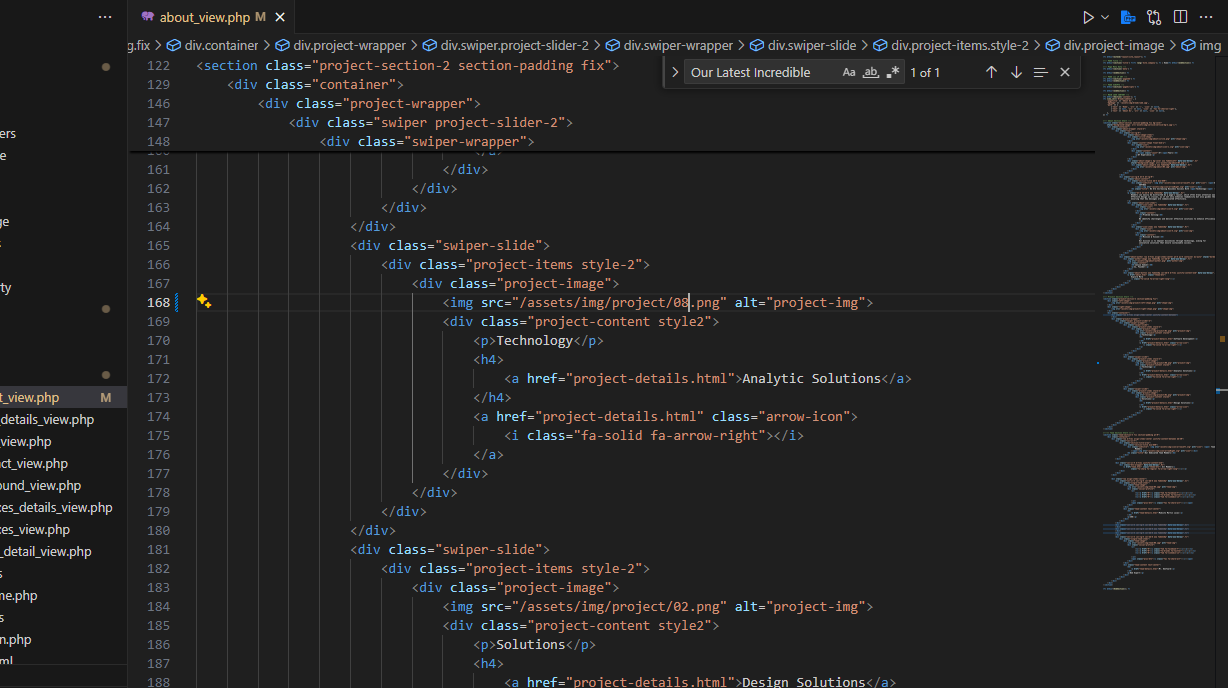This screenshot has width=1228, height=688.
Task: Run the PHP file using the blue run icon
Action: tap(1128, 17)
